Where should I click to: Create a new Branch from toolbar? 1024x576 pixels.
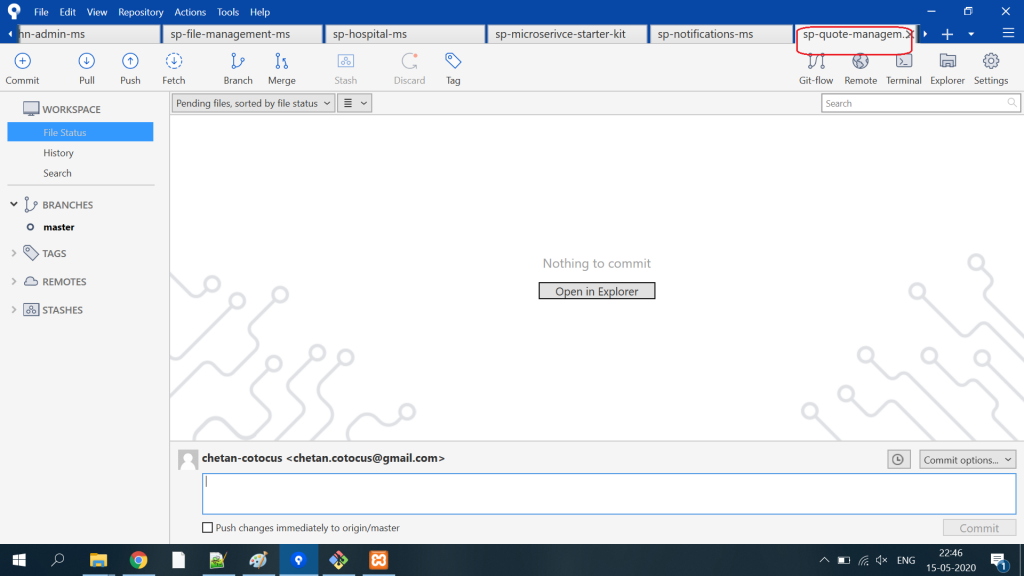coord(238,61)
